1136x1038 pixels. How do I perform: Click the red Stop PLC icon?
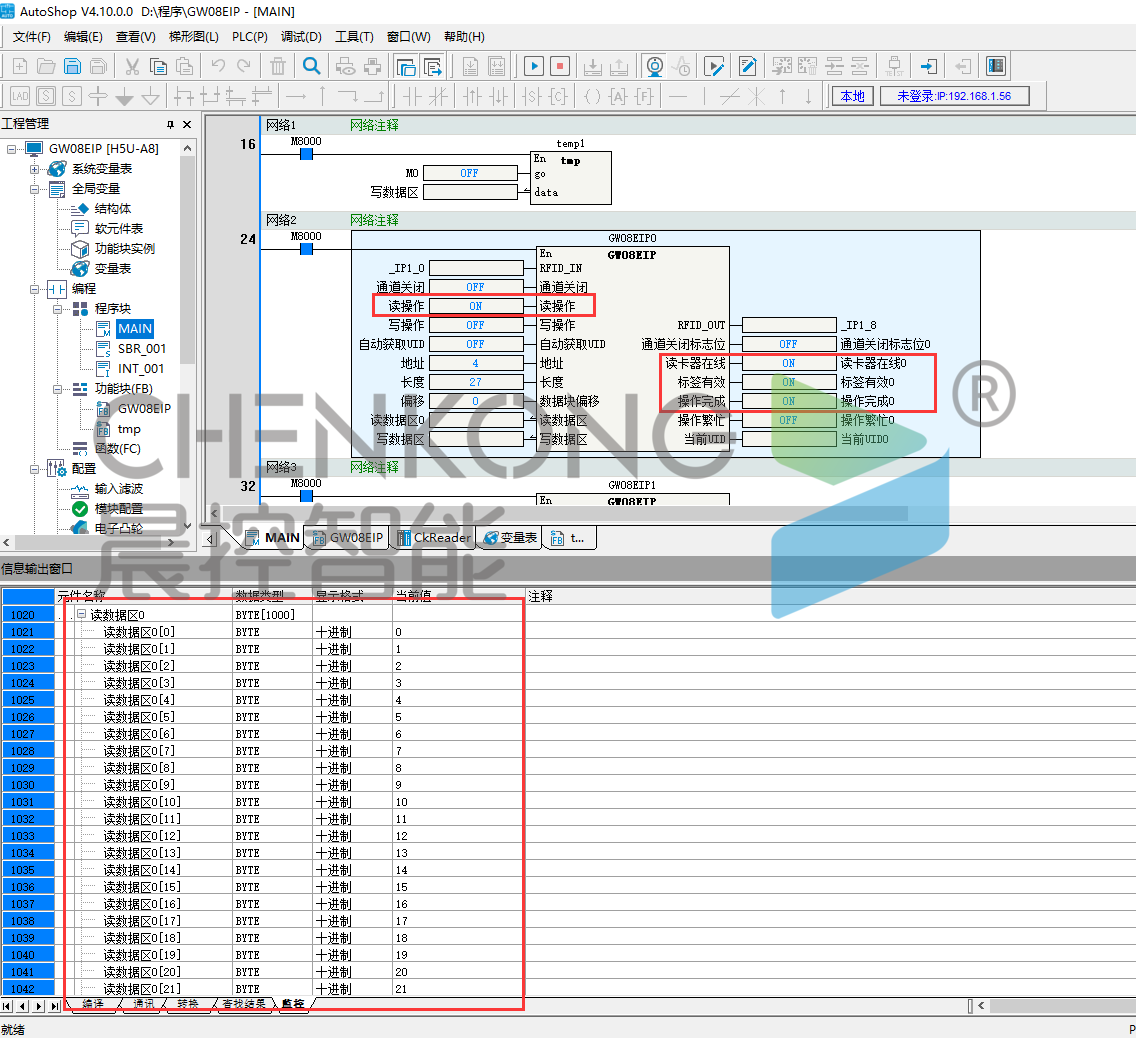[560, 67]
